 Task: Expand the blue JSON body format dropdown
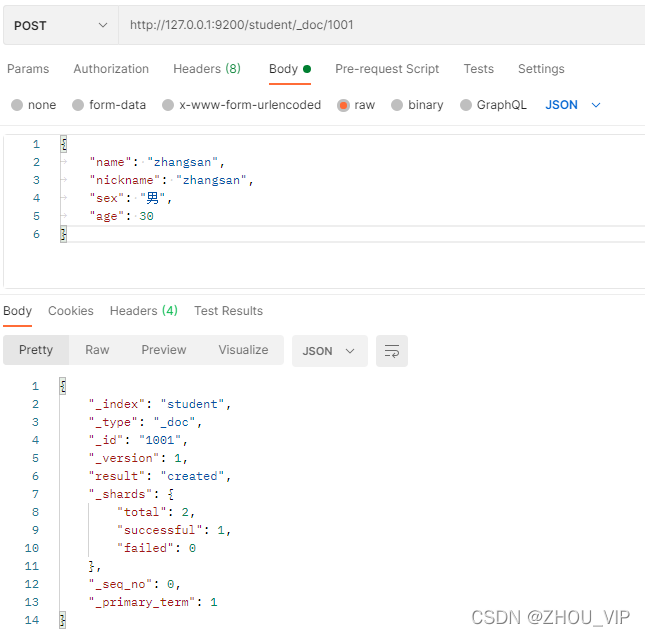(573, 105)
